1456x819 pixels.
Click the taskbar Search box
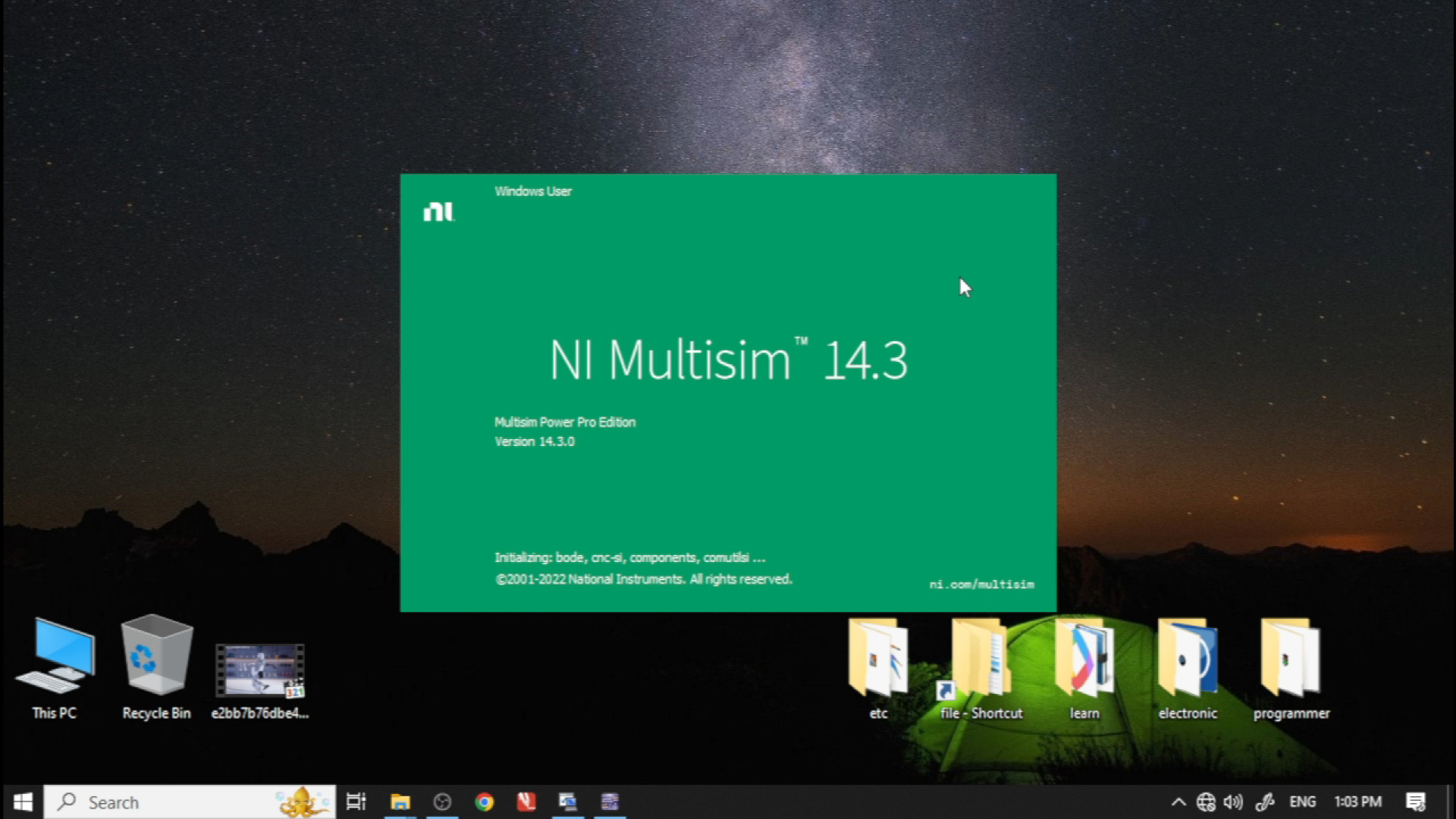click(x=190, y=802)
